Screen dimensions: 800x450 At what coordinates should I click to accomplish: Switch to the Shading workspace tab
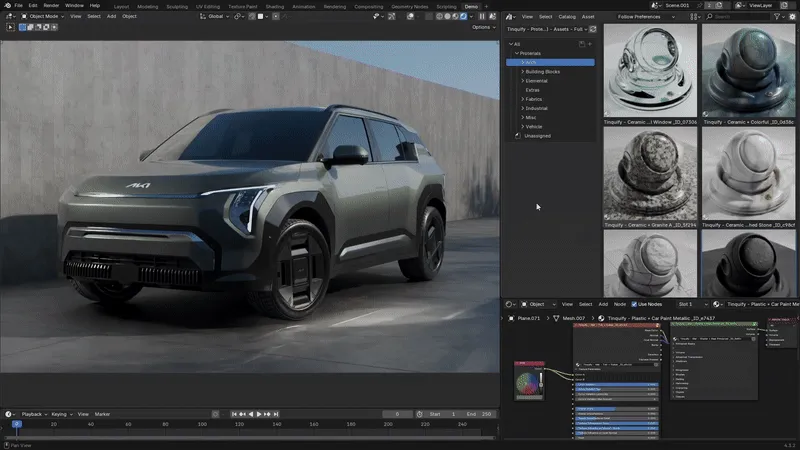(273, 6)
